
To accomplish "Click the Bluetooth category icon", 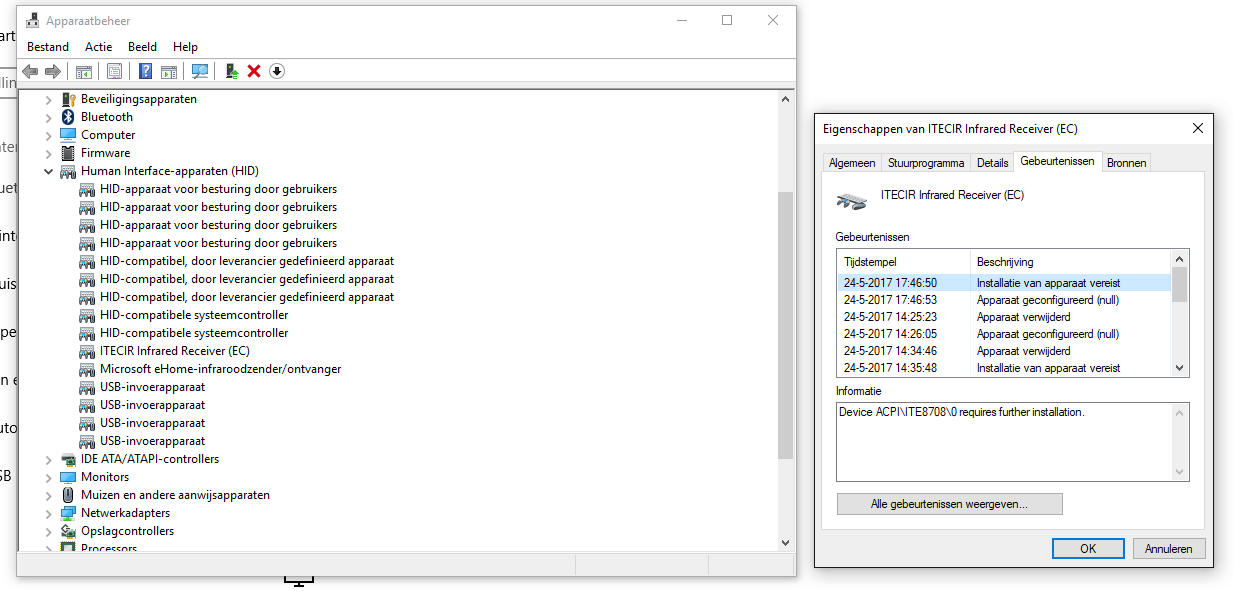I will pyautogui.click(x=68, y=117).
